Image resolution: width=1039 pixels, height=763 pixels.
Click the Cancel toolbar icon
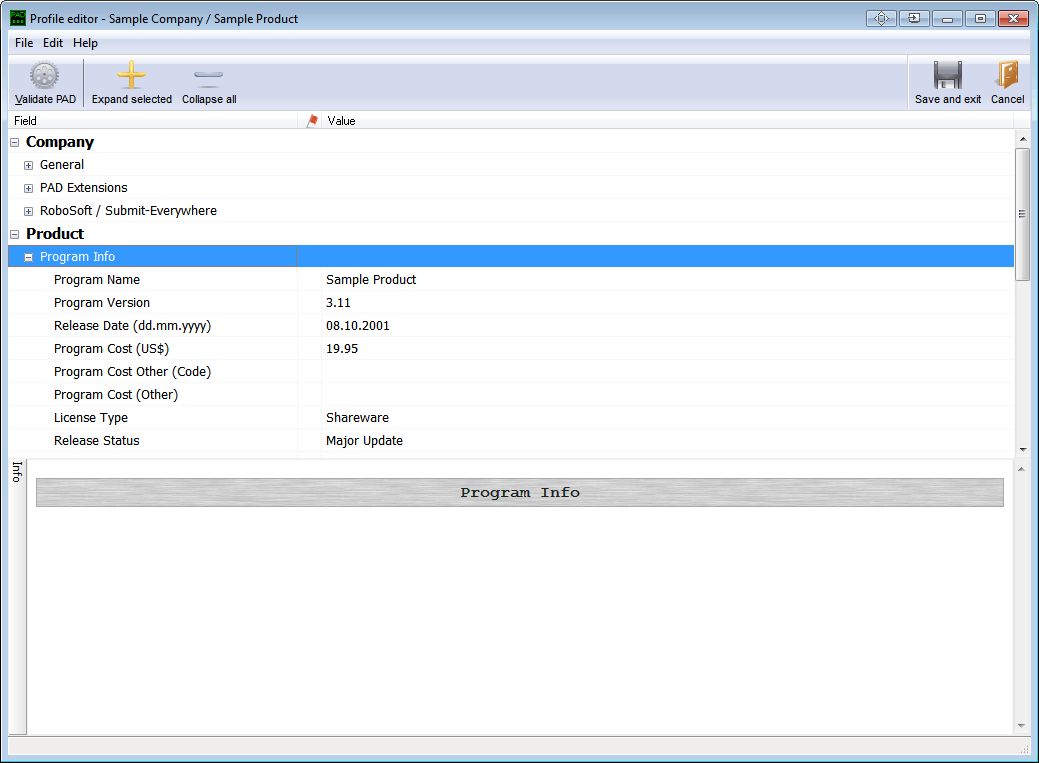click(x=1007, y=74)
